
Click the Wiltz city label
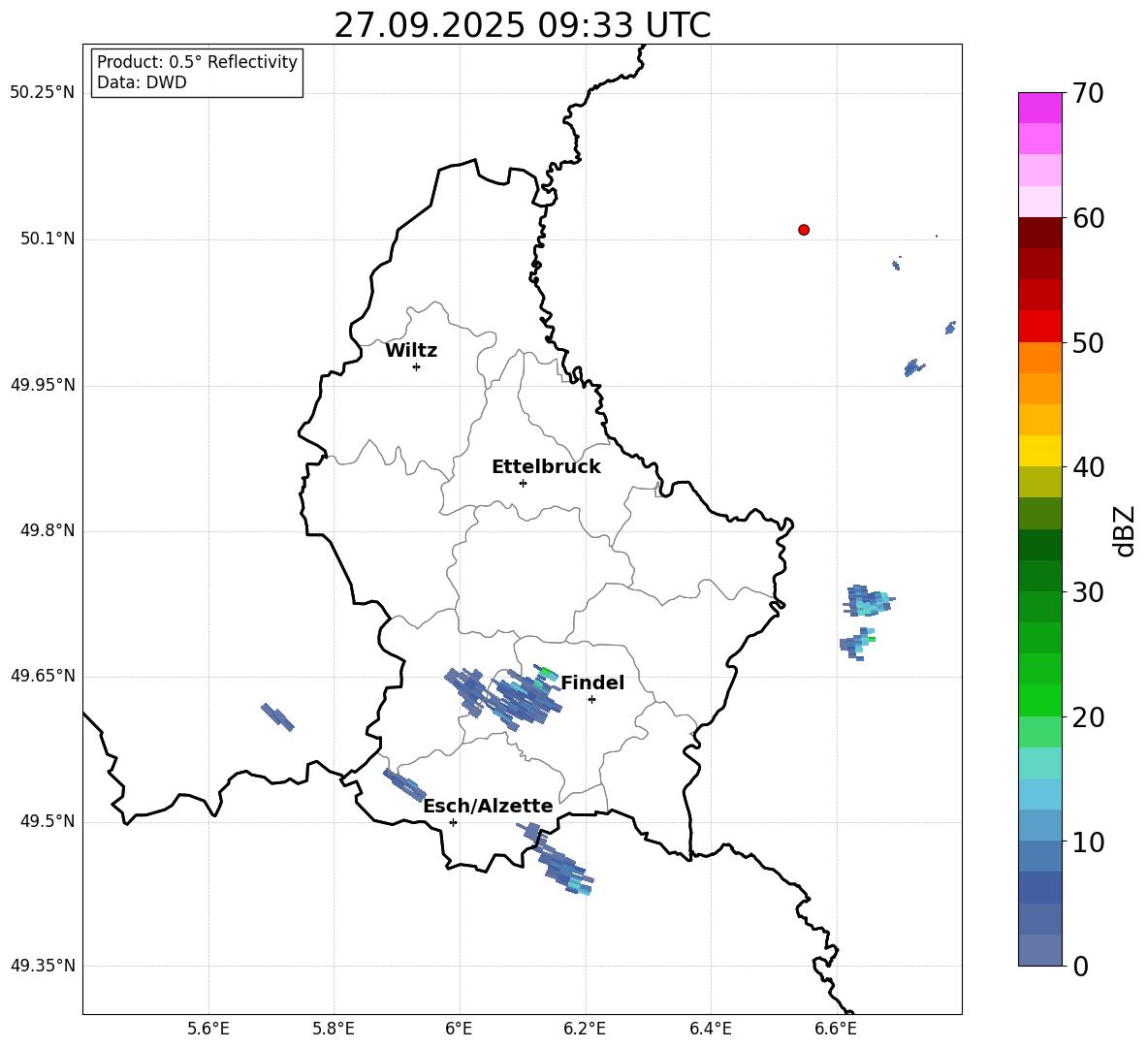[411, 351]
